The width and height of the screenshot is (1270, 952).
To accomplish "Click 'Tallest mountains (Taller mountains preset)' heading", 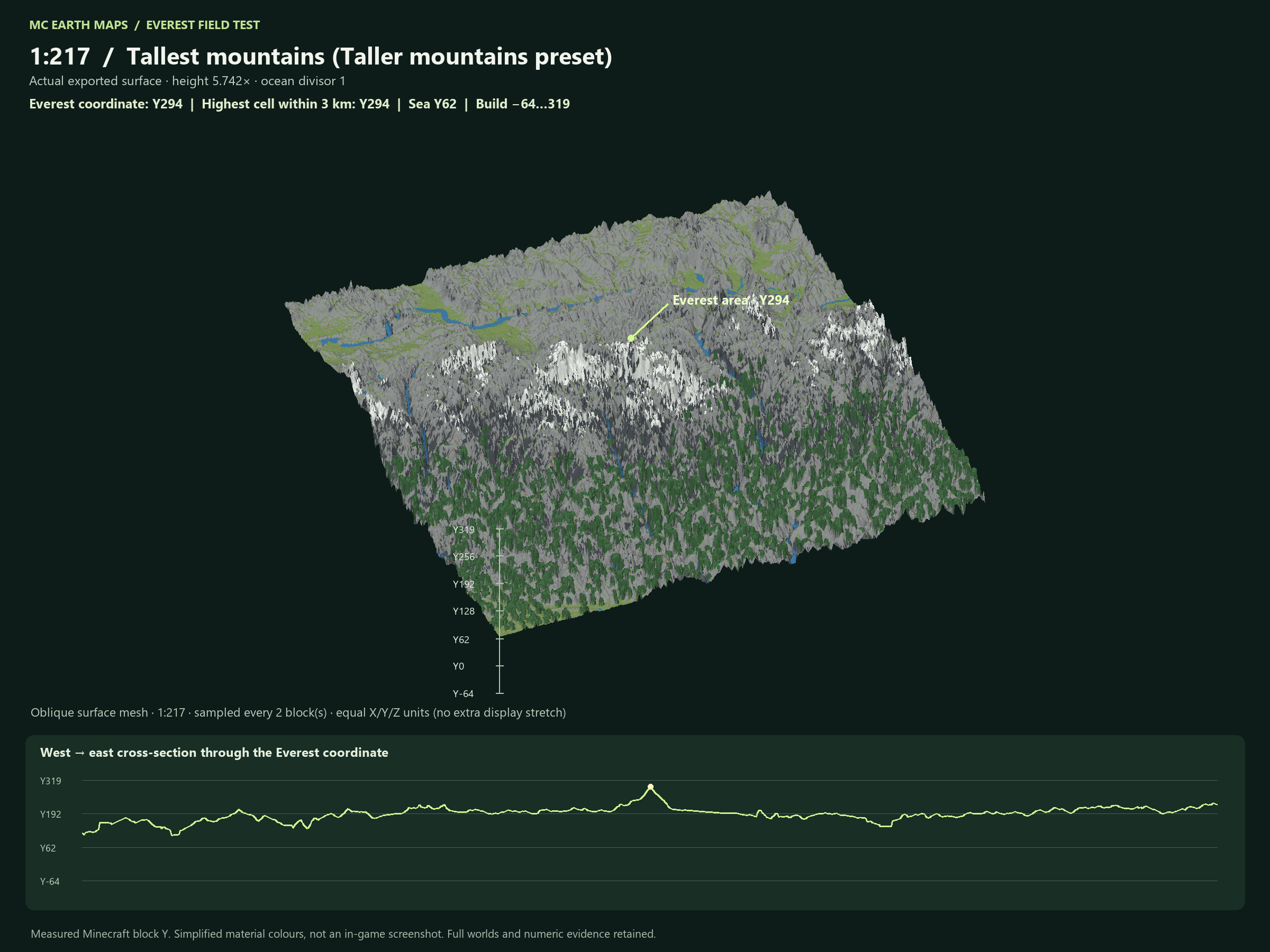I will (369, 57).
